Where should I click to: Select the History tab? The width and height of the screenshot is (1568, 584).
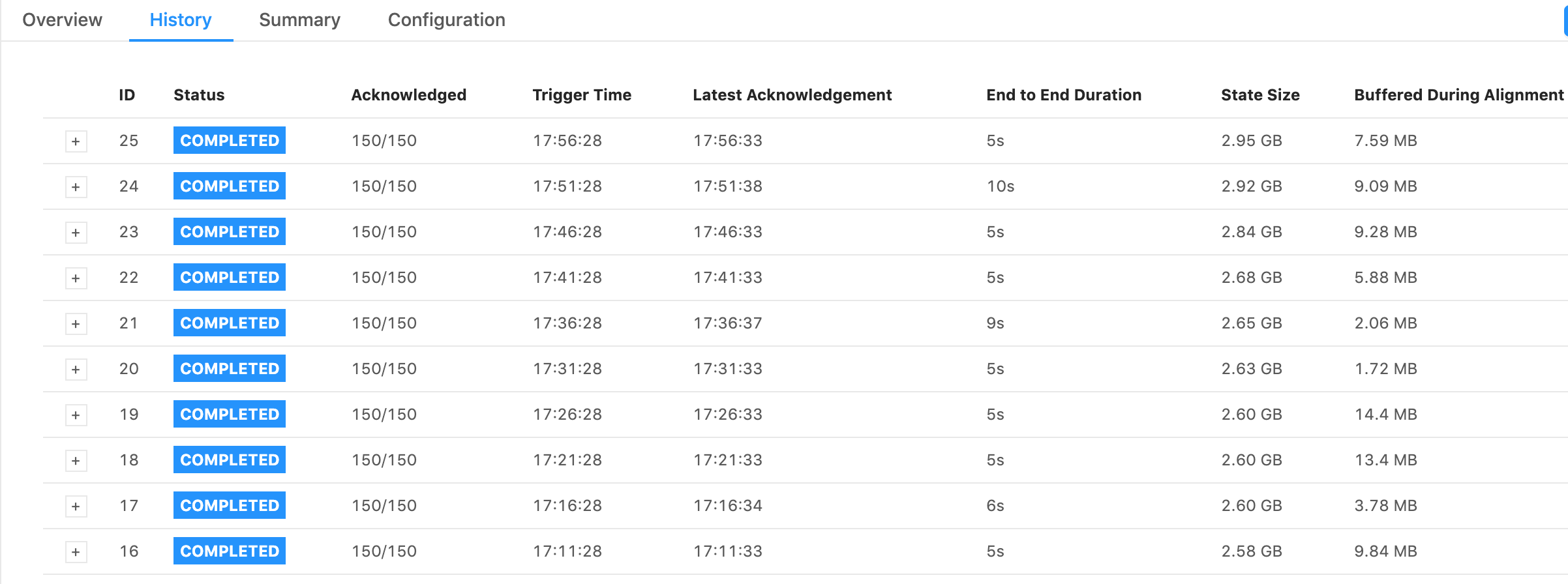click(181, 20)
